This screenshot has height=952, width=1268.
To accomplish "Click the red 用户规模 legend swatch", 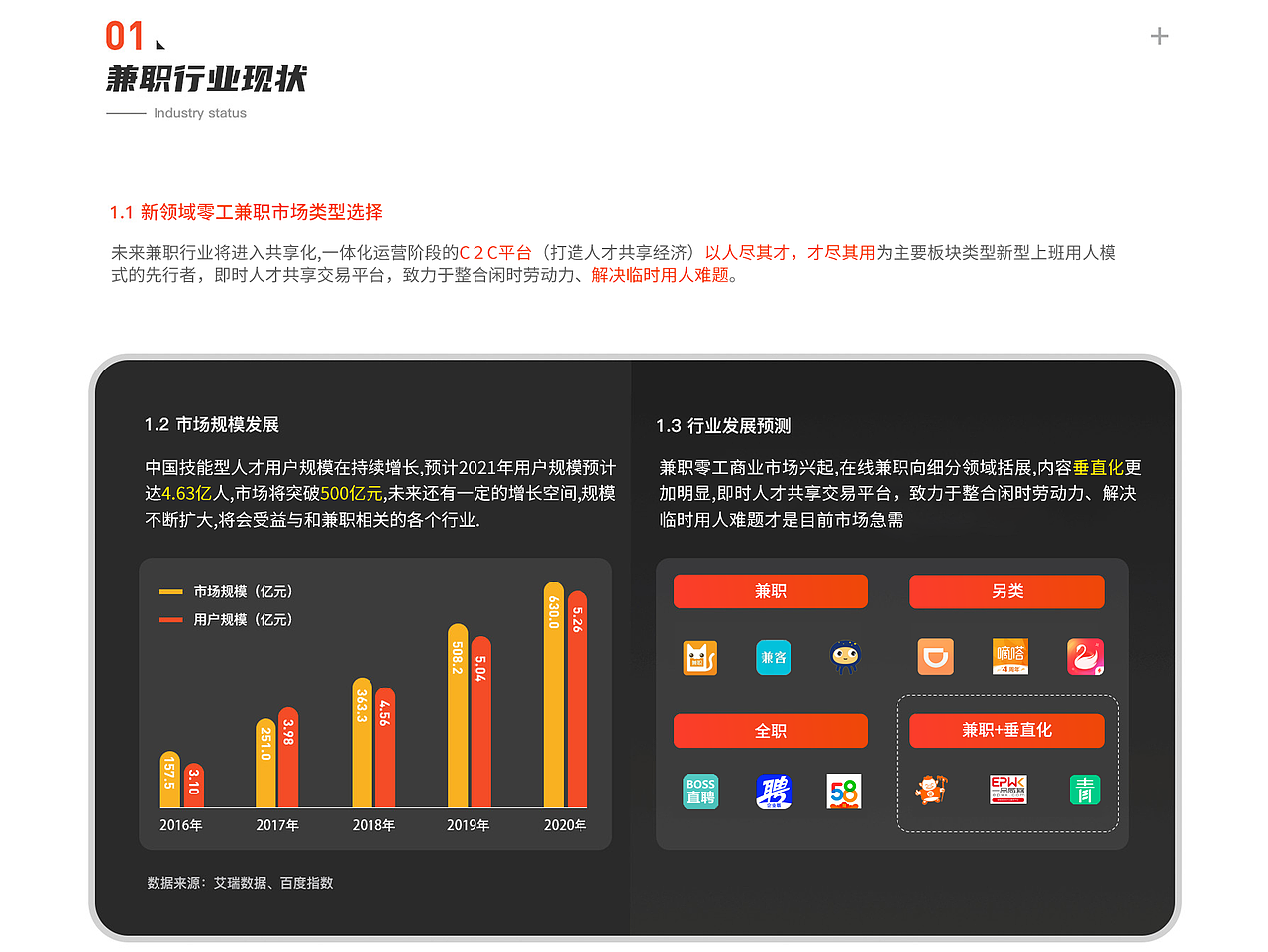I will click(171, 620).
